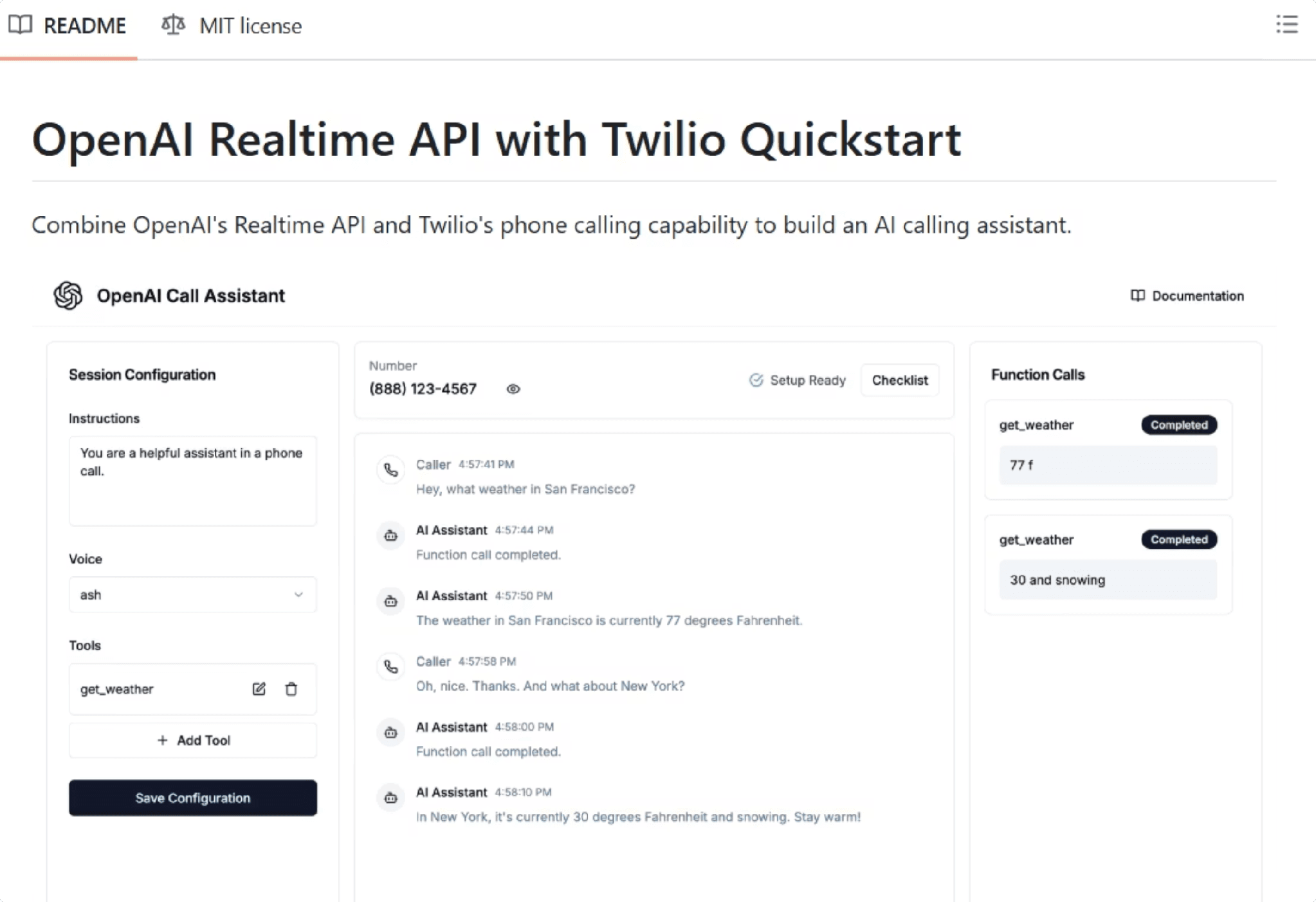Click the bot icon beside 4:57:44 PM message
Viewport: 1316px width, 902px height.
390,535
